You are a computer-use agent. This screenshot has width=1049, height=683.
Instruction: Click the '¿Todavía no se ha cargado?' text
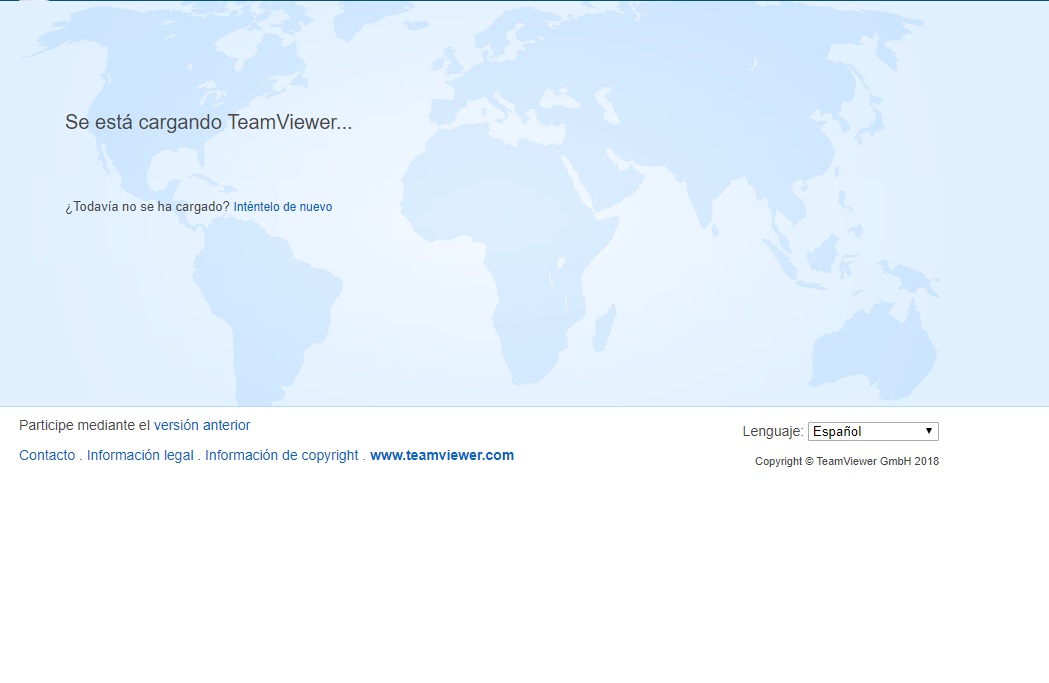pos(147,207)
